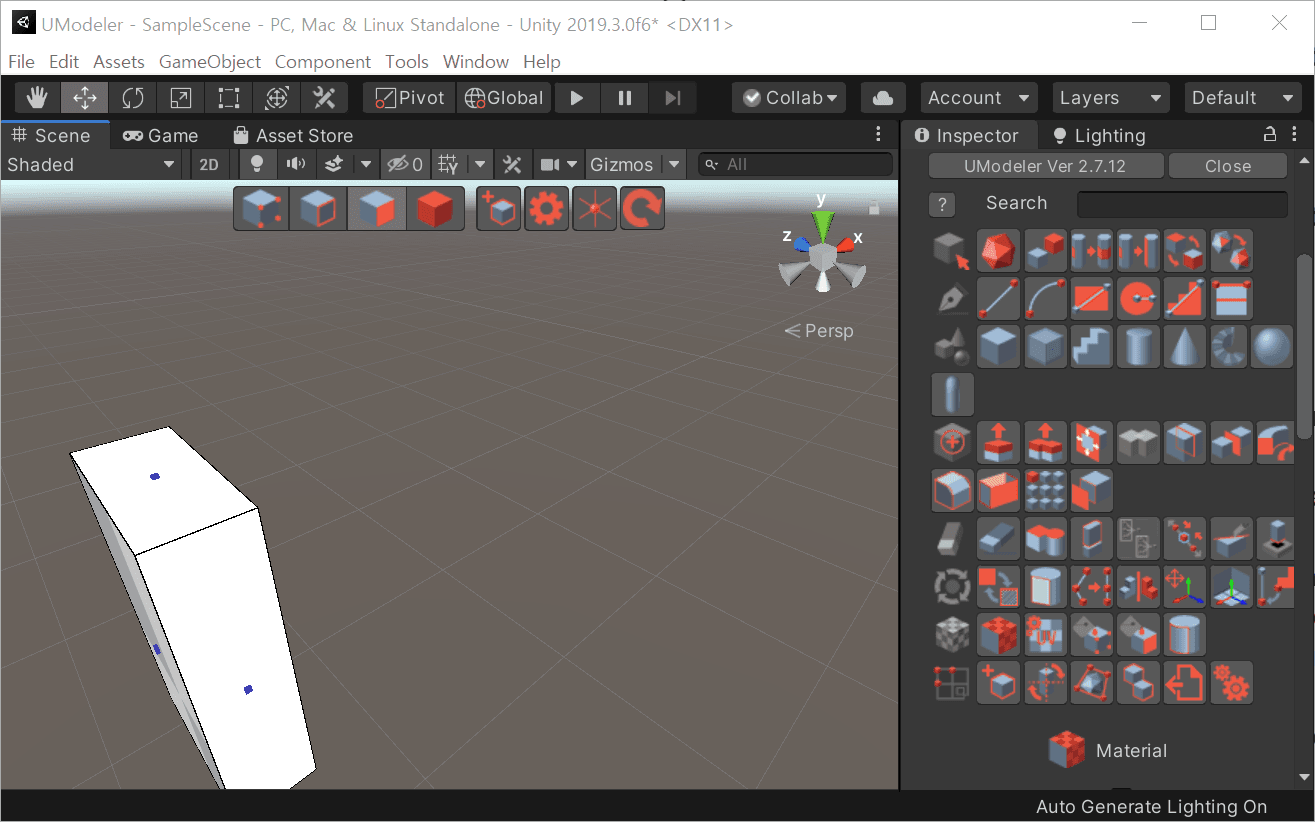Switch UModeler to object selection mode

(x=434, y=209)
